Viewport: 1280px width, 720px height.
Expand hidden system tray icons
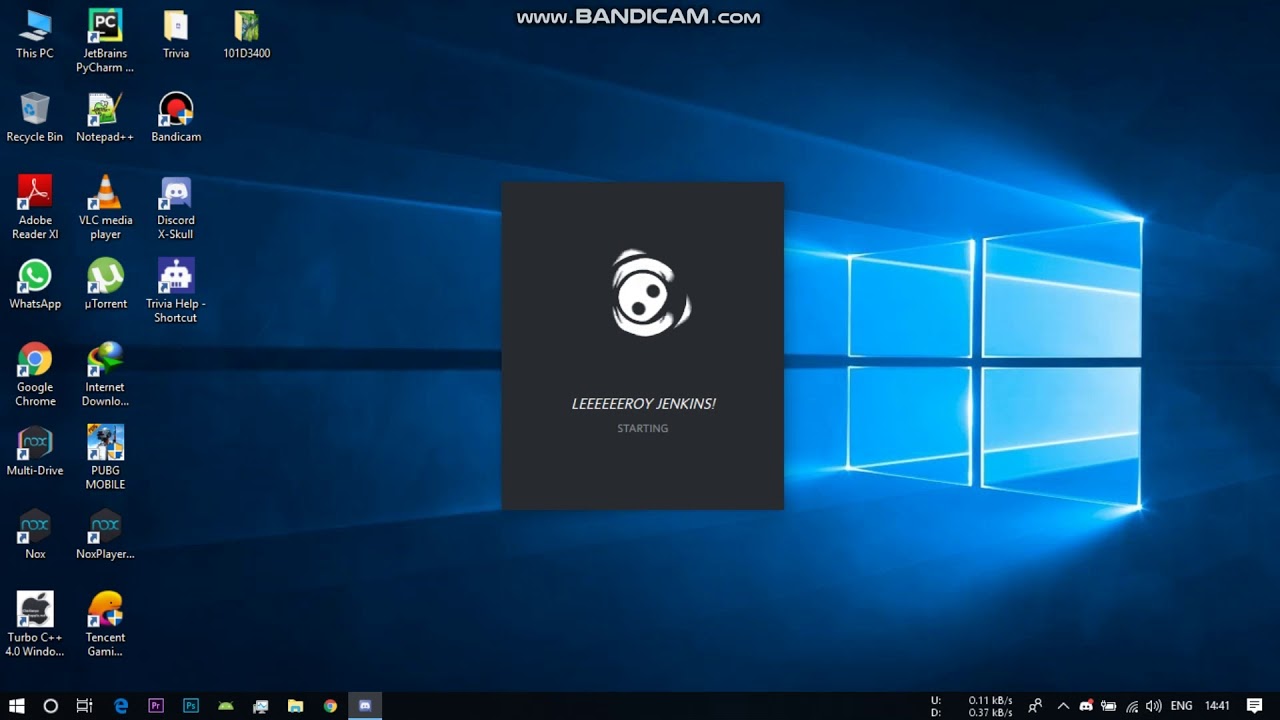click(x=1063, y=706)
